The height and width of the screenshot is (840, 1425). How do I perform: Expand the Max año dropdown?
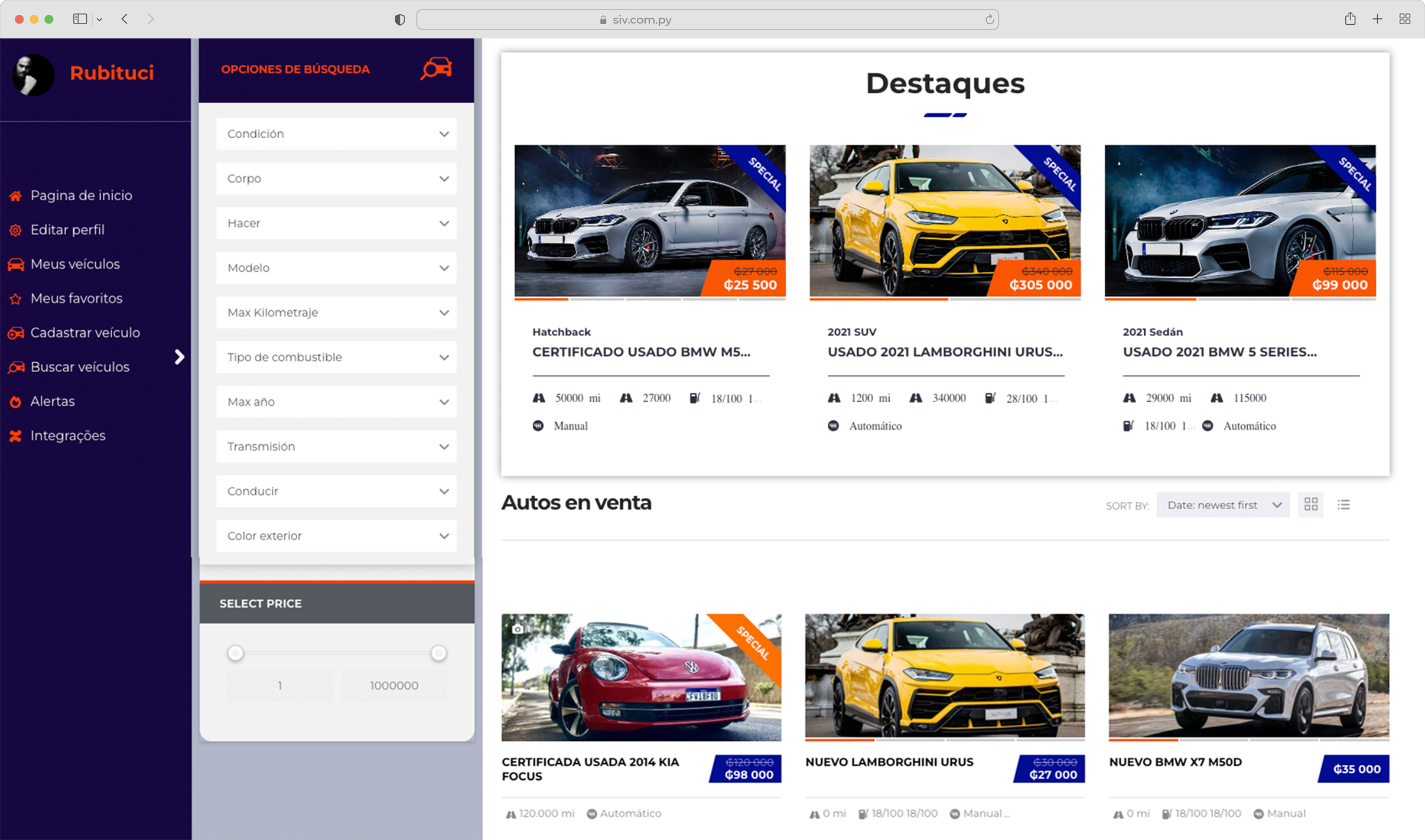tap(336, 402)
